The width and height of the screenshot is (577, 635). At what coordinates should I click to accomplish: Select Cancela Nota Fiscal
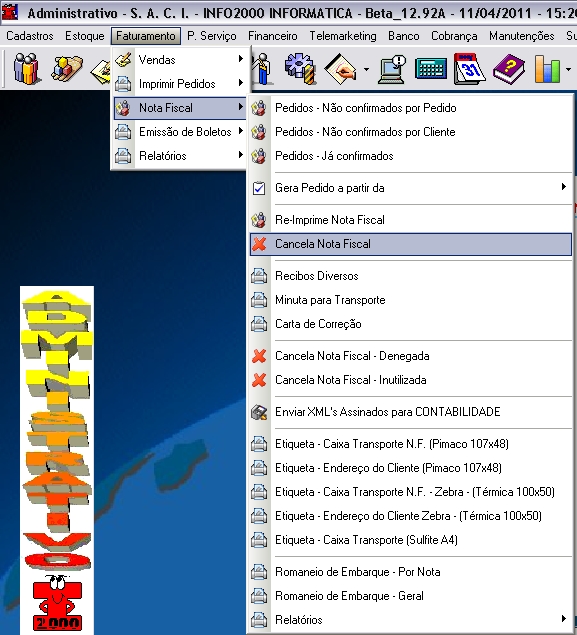411,244
